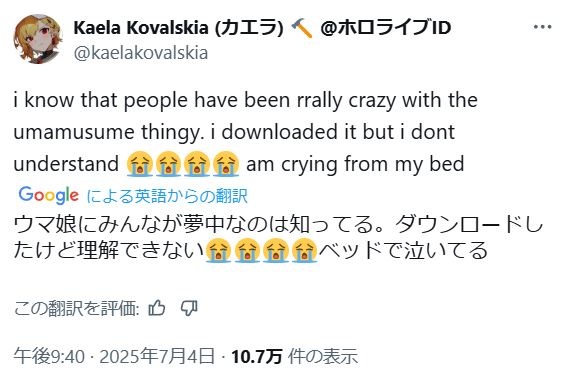
Task: Rate the translation with thumbs down
Action: tap(189, 308)
